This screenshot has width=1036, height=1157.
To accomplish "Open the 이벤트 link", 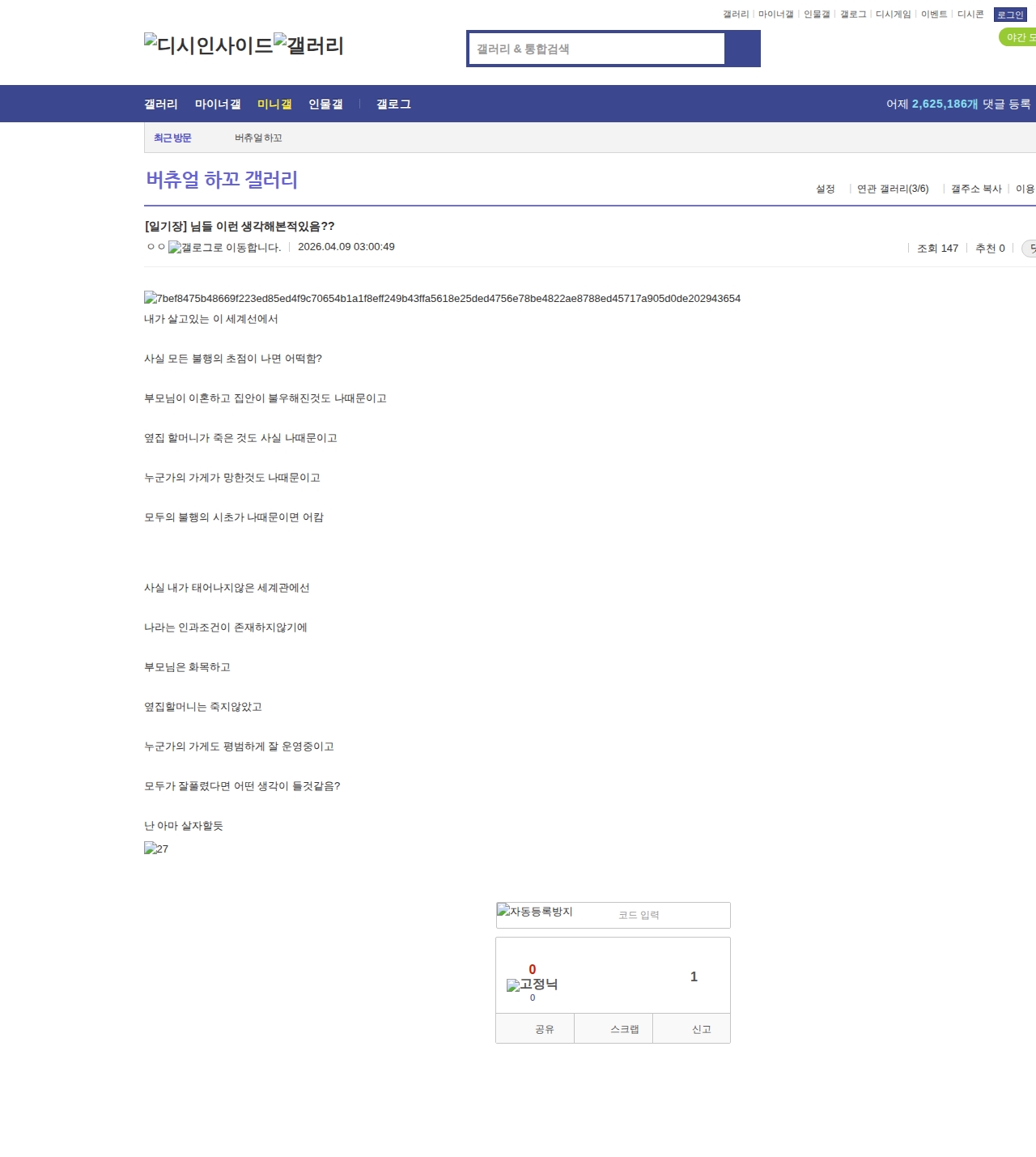I will coord(934,15).
